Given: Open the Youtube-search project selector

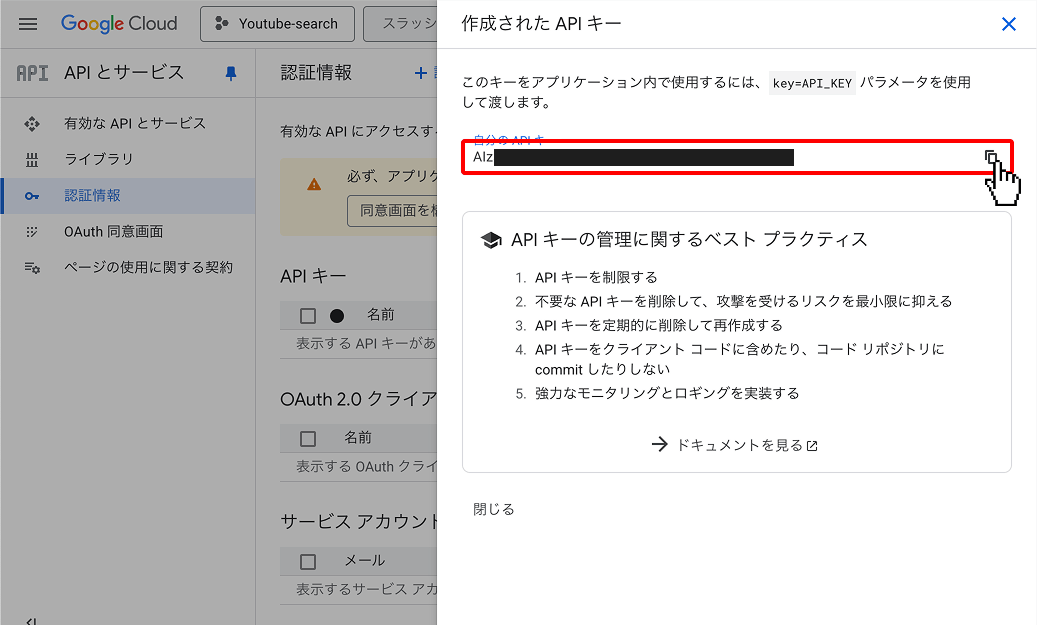Looking at the screenshot, I should click(277, 24).
